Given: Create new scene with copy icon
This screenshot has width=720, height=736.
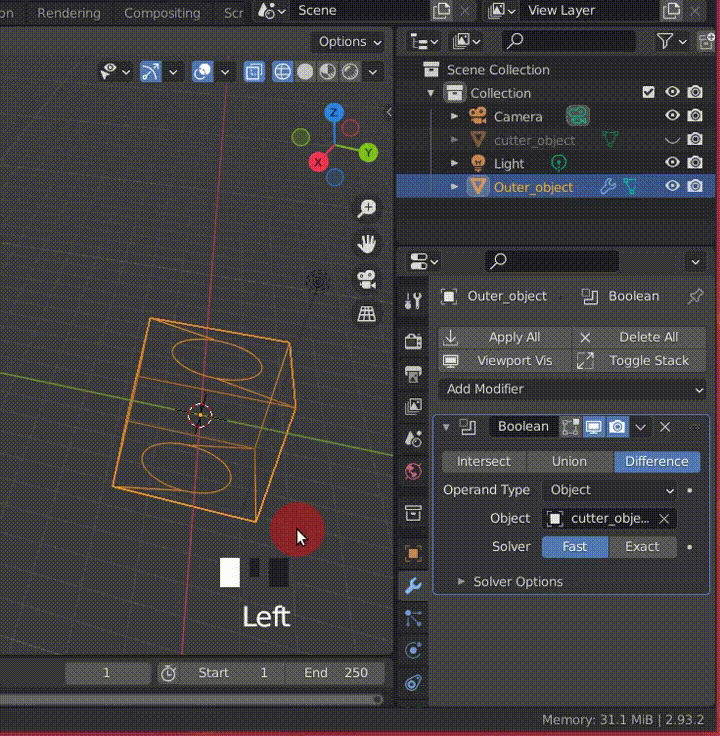Looking at the screenshot, I should click(x=442, y=11).
